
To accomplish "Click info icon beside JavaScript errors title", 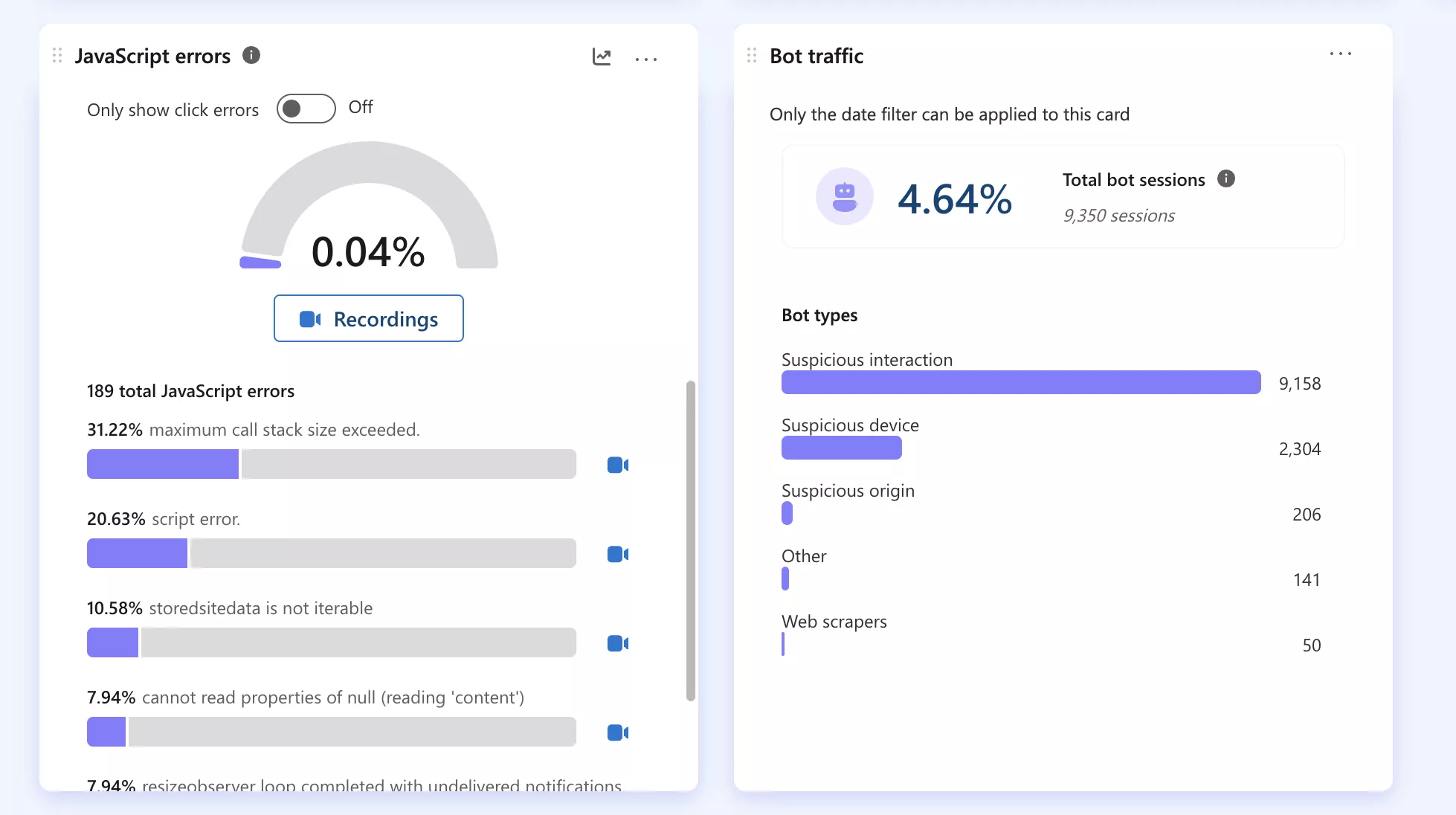I will [251, 56].
